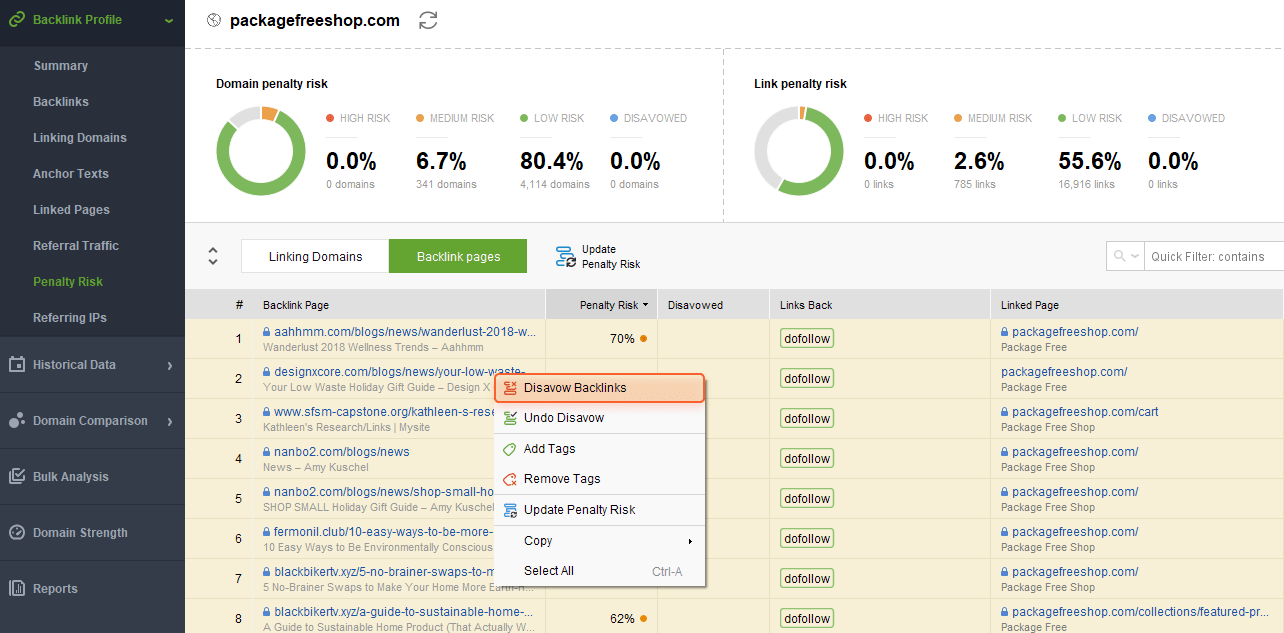Open the aahhmm.com wanderlust-2018 backlink
Screen dimensions: 1284x633
405,332
